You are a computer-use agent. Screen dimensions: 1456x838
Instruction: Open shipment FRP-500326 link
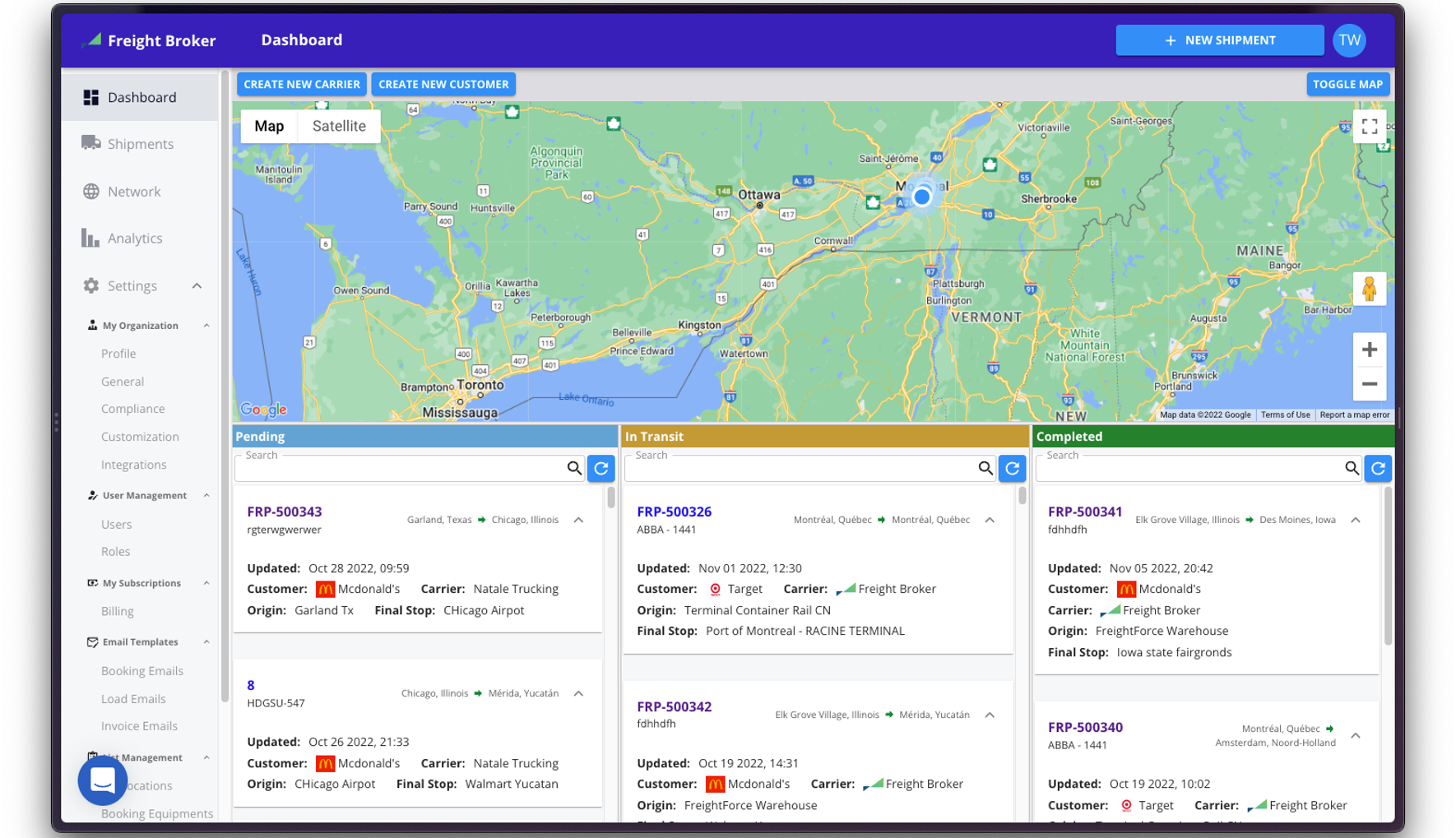[675, 512]
